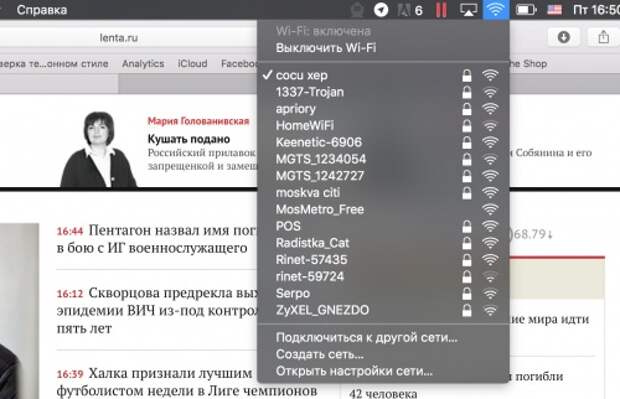Click the 68.79 currency rate
The width and height of the screenshot is (620, 399).
coord(531,234)
